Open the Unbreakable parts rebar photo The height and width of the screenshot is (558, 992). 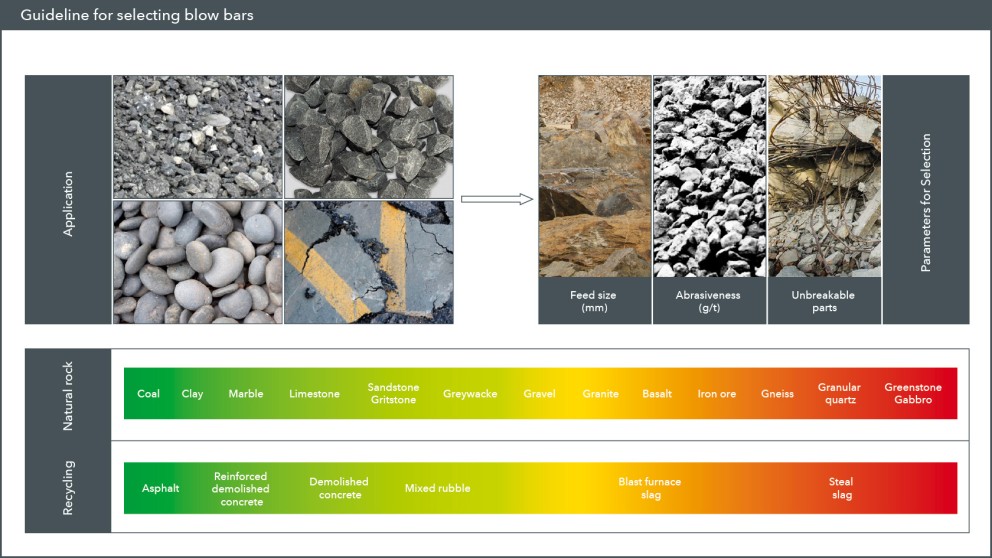(x=824, y=177)
